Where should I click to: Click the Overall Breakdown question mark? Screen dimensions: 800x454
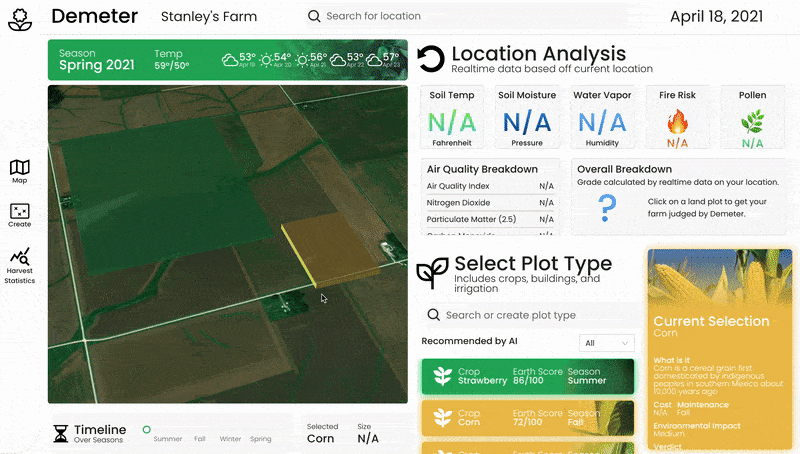[607, 208]
